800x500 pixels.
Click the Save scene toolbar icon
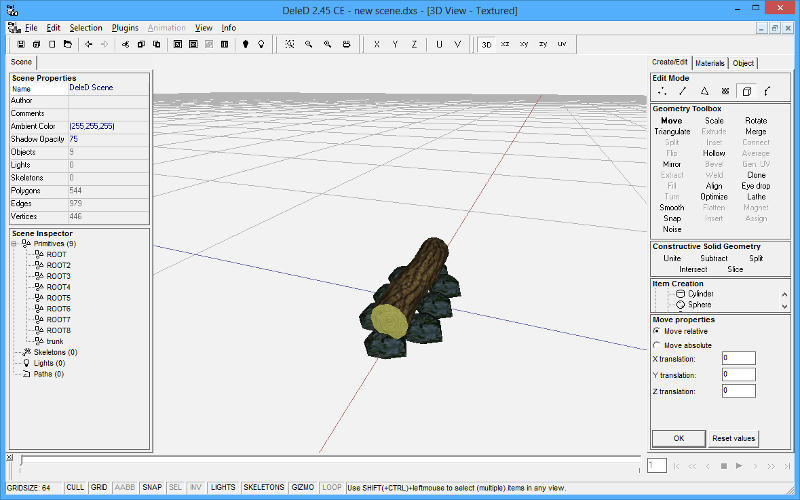click(21, 44)
